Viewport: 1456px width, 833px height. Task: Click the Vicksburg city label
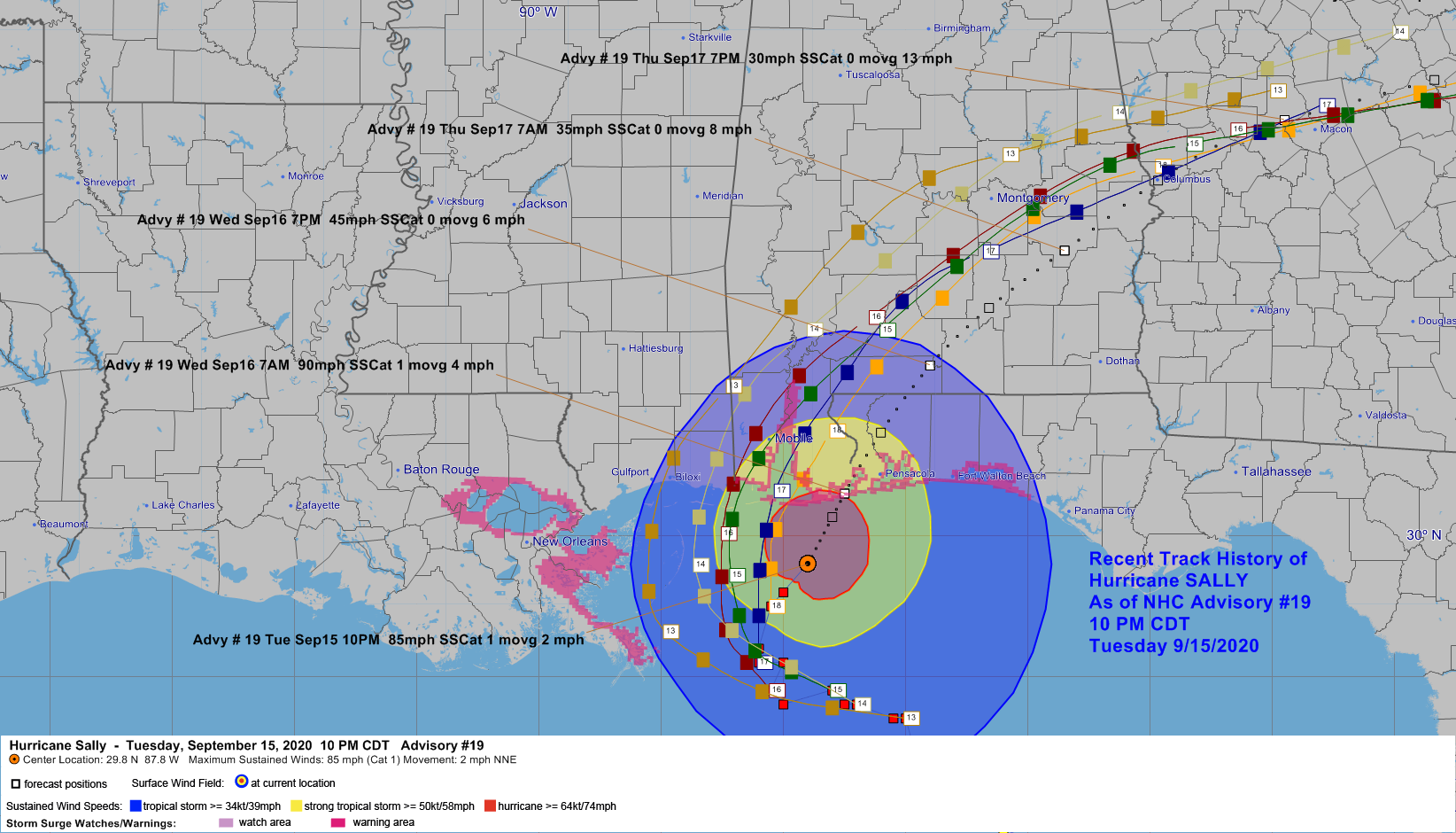click(461, 201)
